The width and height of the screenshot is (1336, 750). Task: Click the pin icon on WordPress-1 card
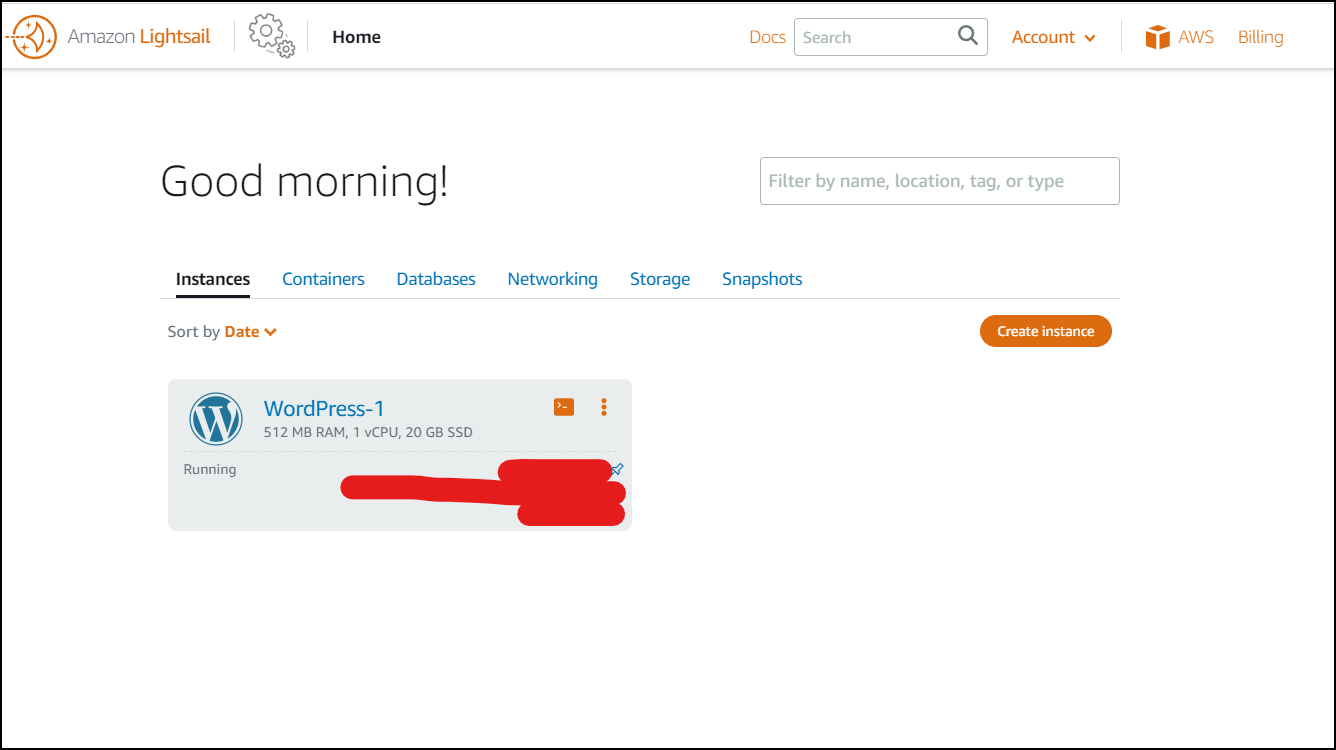pyautogui.click(x=617, y=468)
